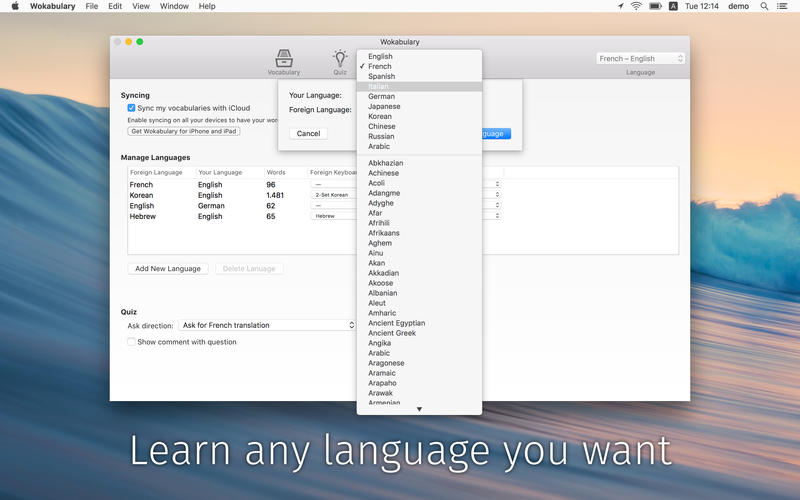The width and height of the screenshot is (800, 500).
Task: Choose Japanese in the language popup
Action: [384, 106]
